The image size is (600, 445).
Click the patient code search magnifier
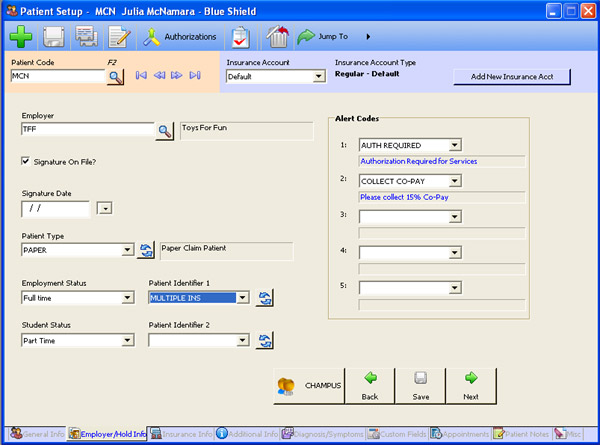(x=114, y=77)
